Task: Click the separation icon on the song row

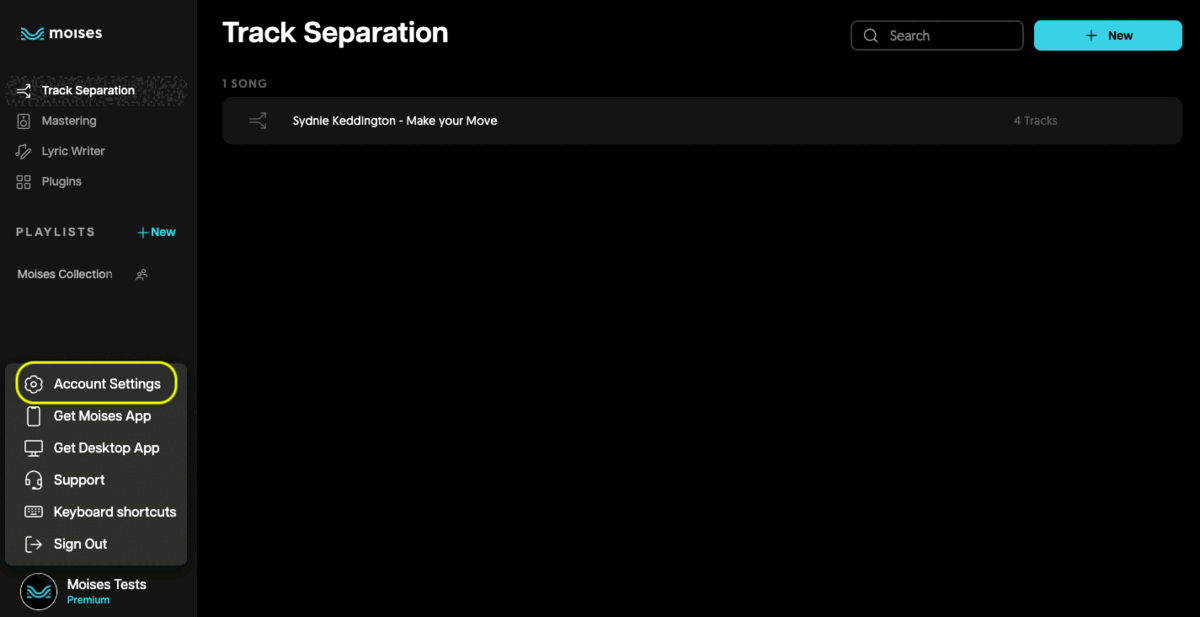Action: [258, 121]
